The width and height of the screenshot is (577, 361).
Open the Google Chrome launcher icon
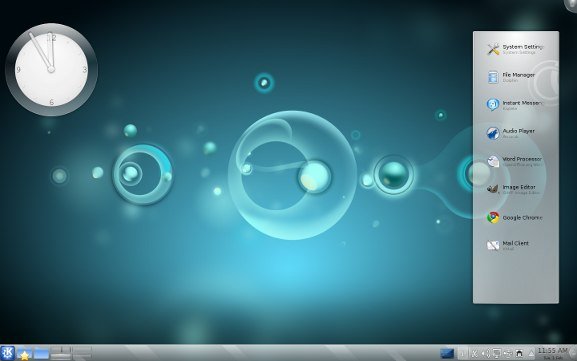click(x=493, y=217)
